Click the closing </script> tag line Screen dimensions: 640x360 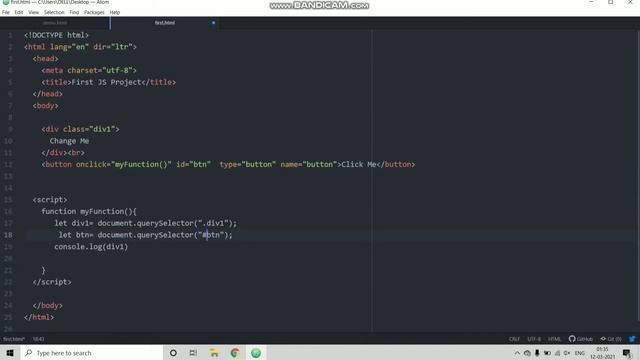pos(52,282)
